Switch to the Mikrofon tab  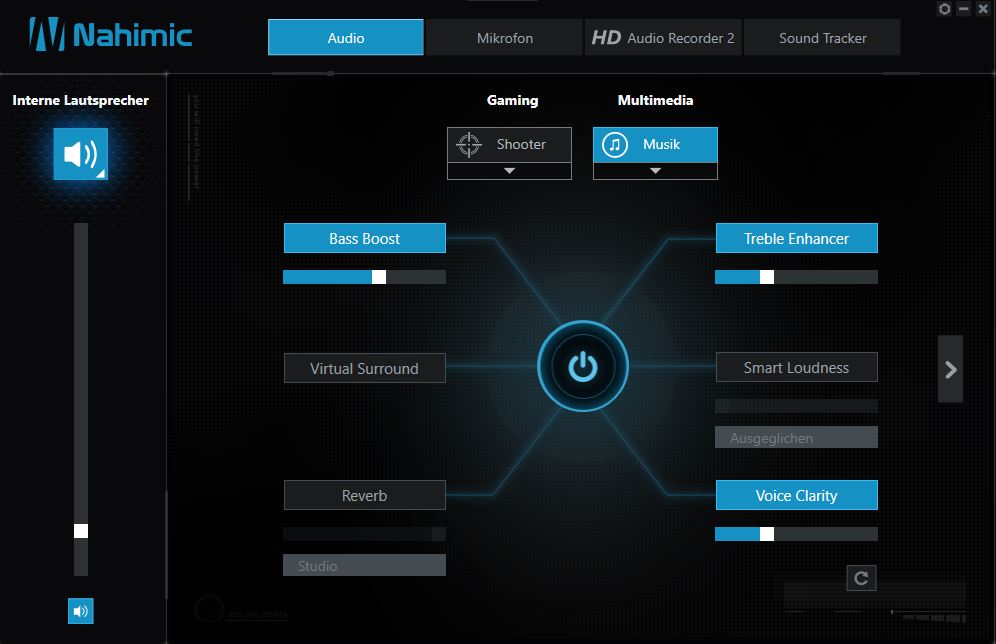click(504, 38)
